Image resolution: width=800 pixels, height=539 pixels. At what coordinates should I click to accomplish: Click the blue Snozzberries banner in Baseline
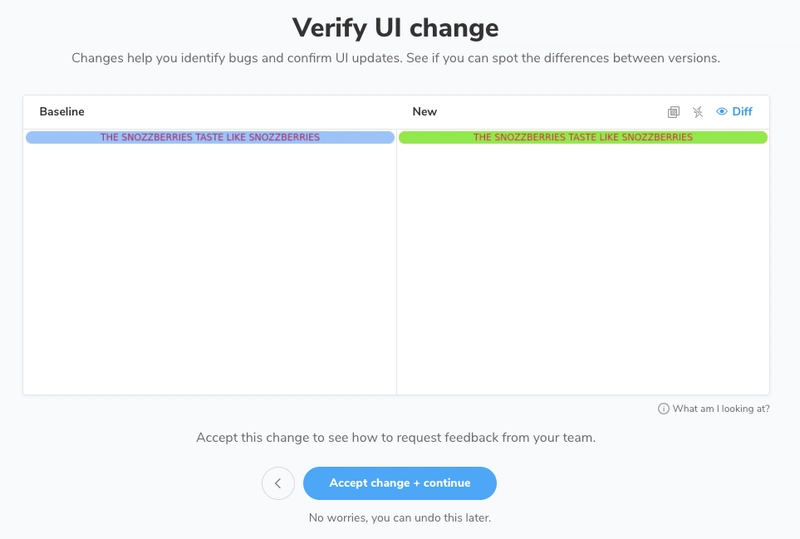click(x=210, y=137)
